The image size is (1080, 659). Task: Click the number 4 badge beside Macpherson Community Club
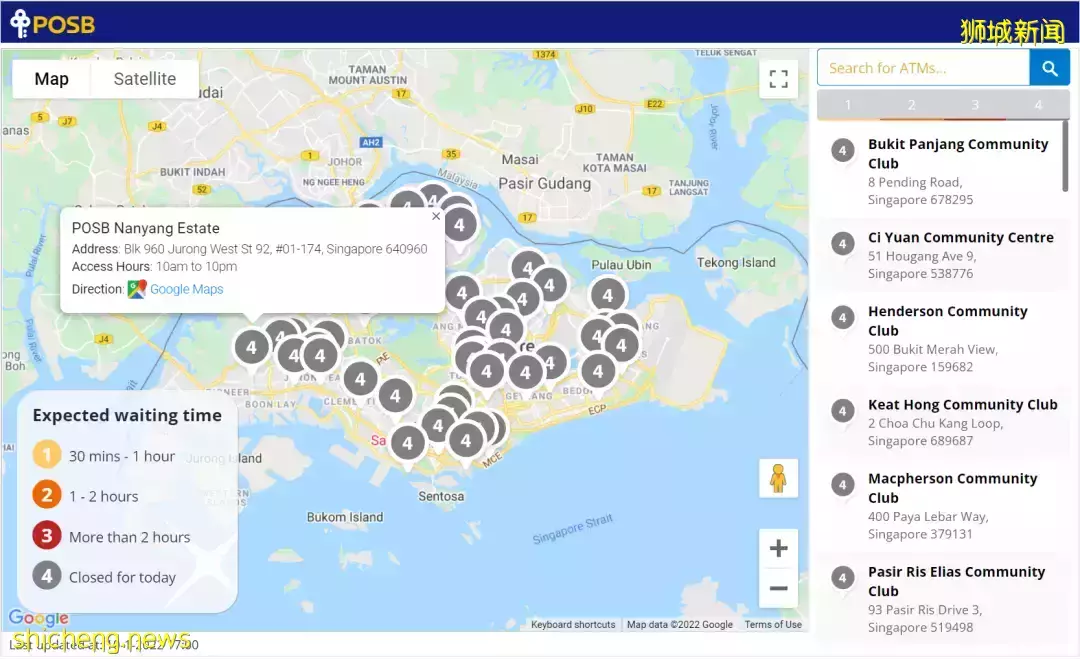click(842, 485)
